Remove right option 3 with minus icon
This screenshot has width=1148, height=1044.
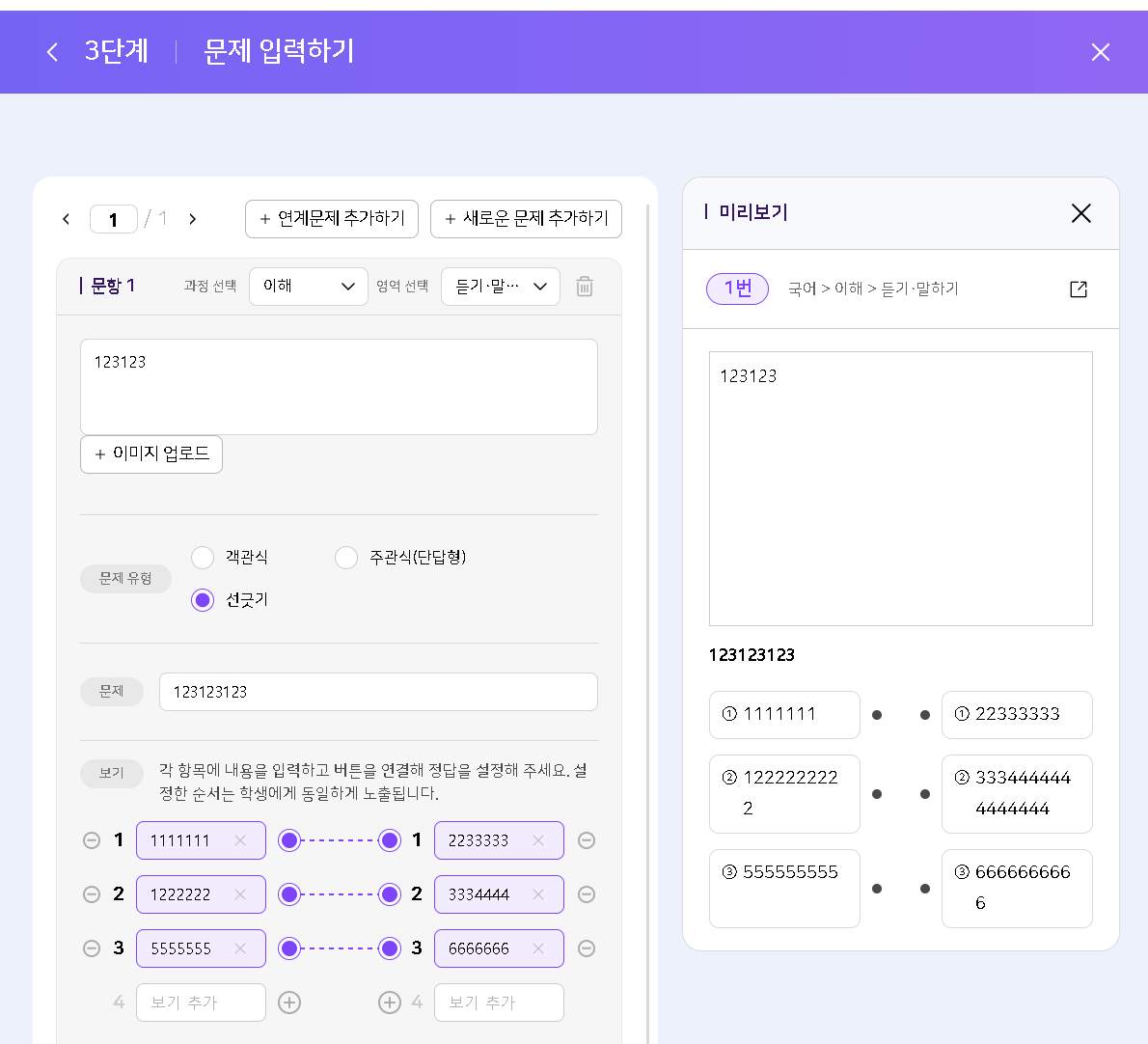pos(587,948)
